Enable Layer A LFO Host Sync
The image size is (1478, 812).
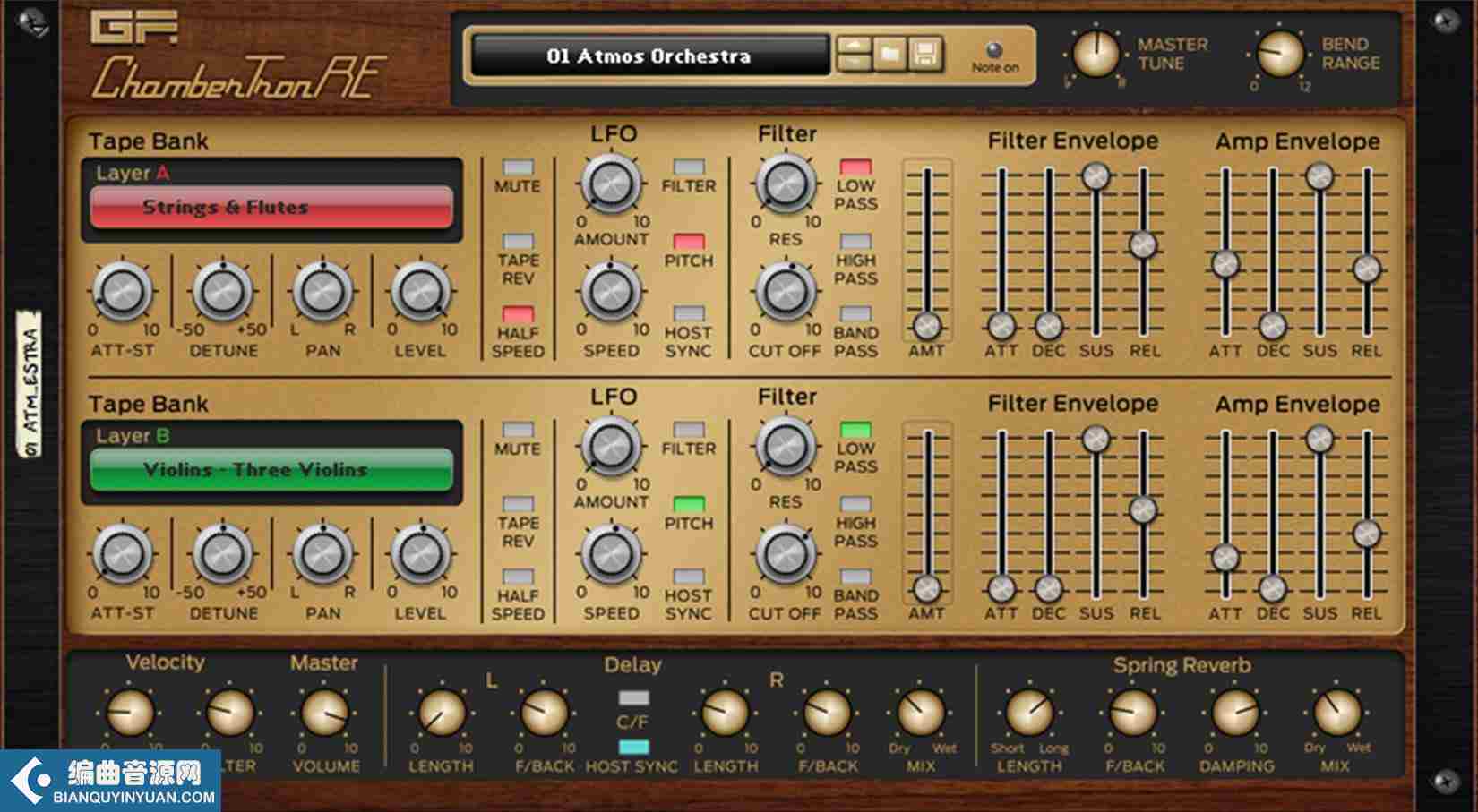689,314
